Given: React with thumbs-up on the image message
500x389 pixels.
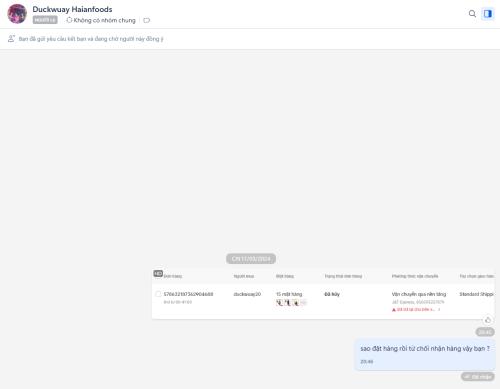Looking at the screenshot, I should [488, 320].
